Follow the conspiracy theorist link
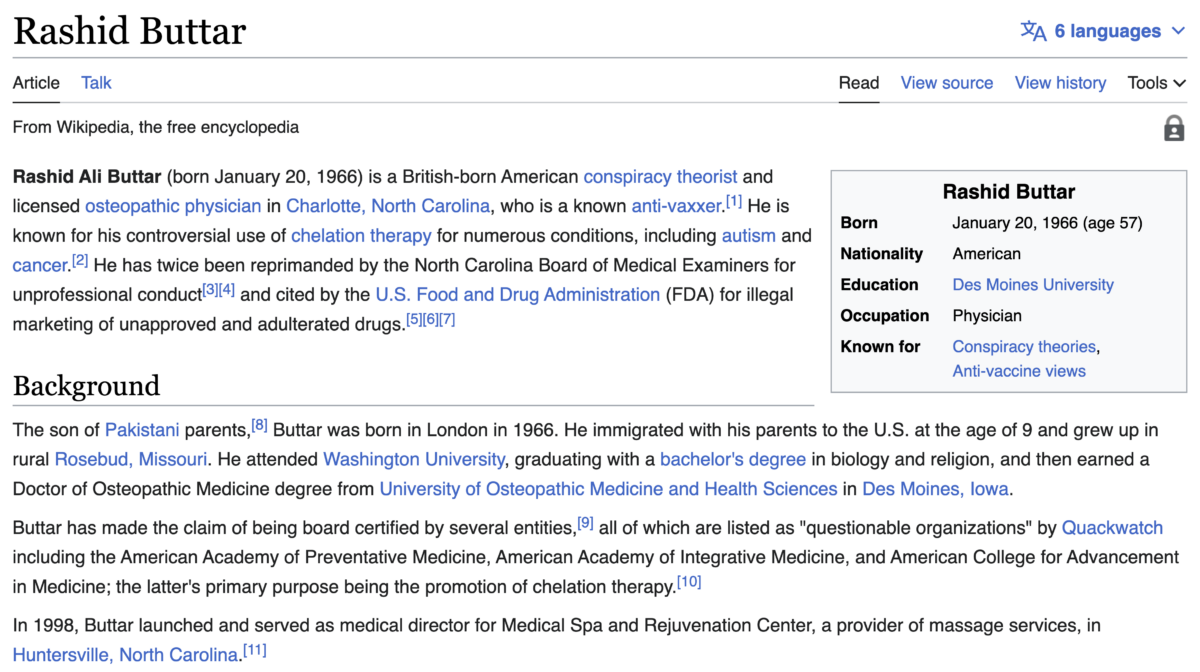1200x672 pixels. 660,177
